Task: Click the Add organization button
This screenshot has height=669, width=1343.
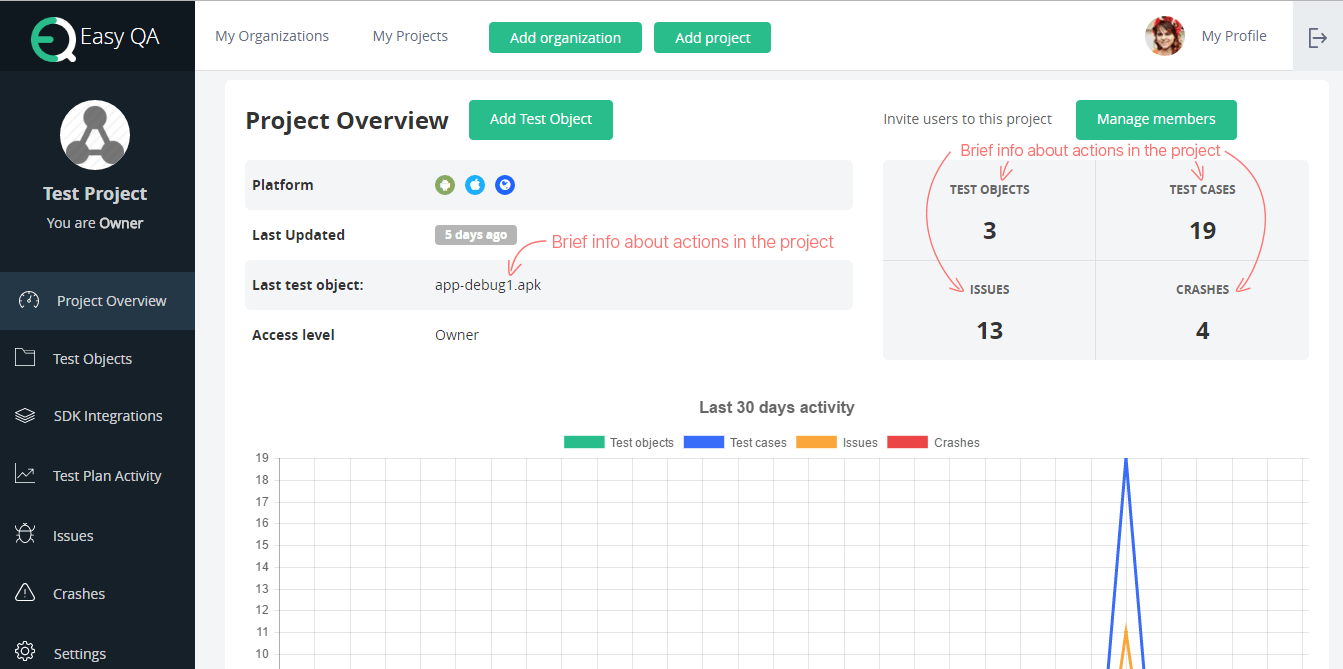Action: pos(565,38)
